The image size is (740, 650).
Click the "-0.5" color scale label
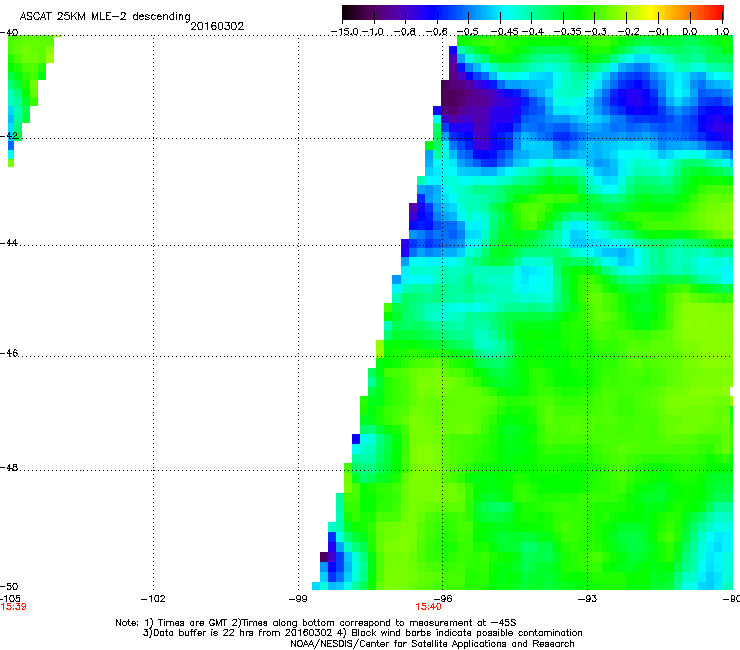click(468, 32)
